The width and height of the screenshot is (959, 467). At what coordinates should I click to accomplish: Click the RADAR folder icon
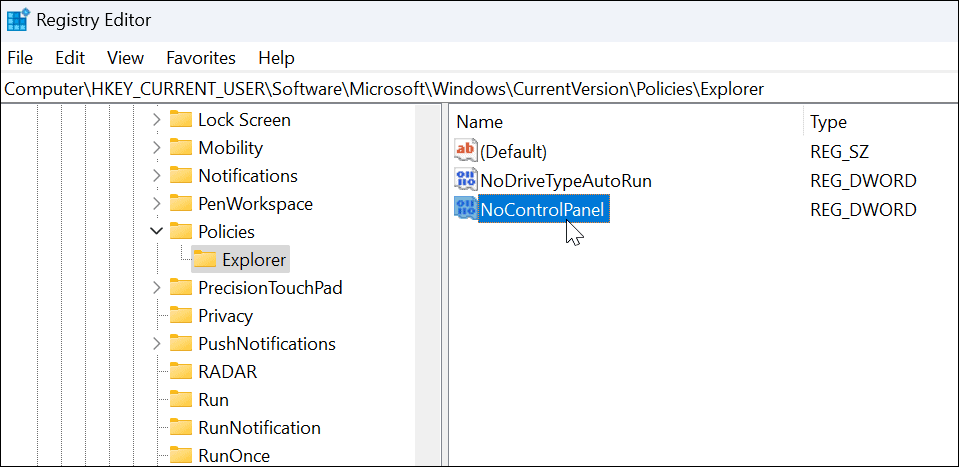(181, 372)
